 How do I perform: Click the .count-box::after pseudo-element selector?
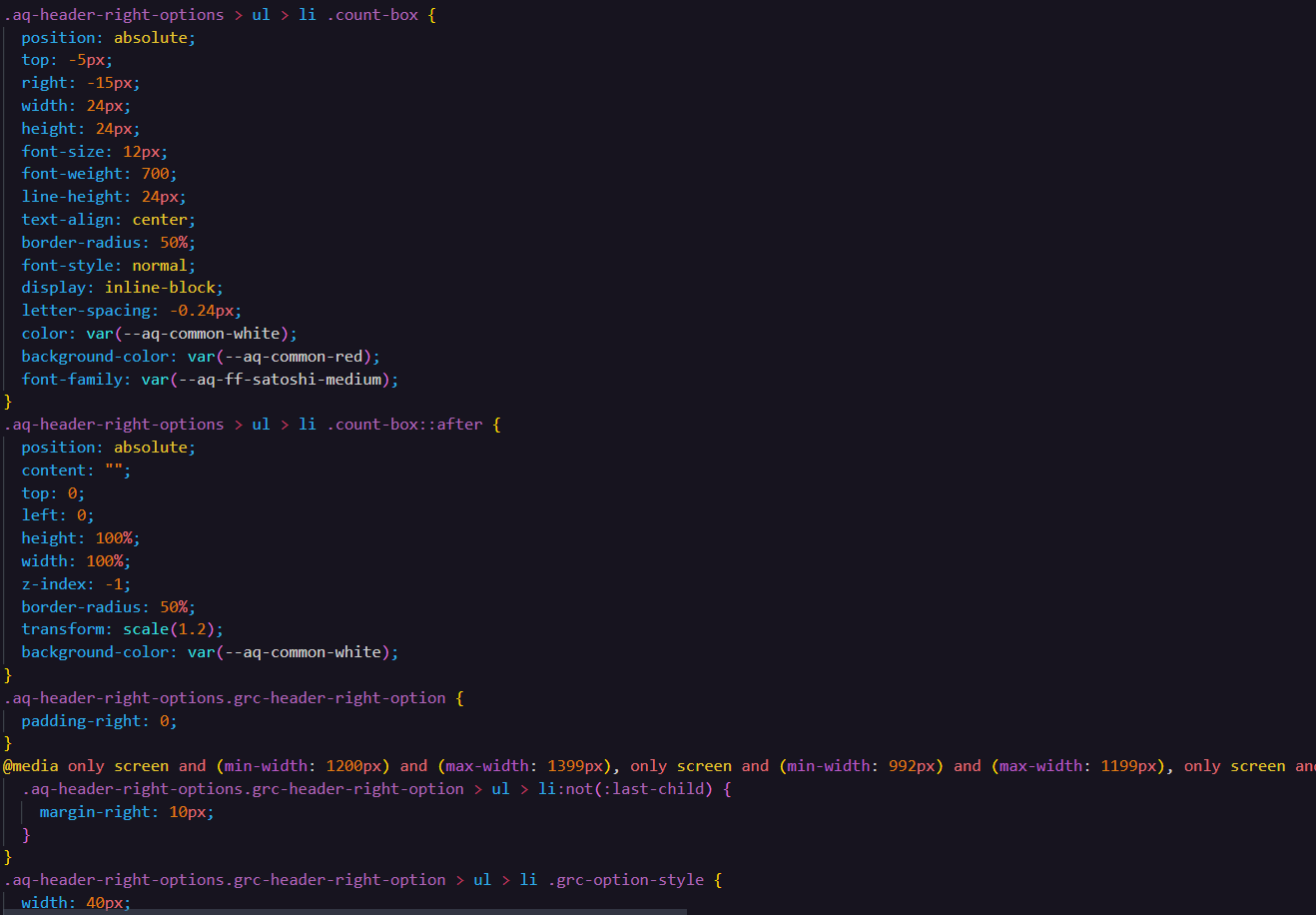(x=404, y=425)
